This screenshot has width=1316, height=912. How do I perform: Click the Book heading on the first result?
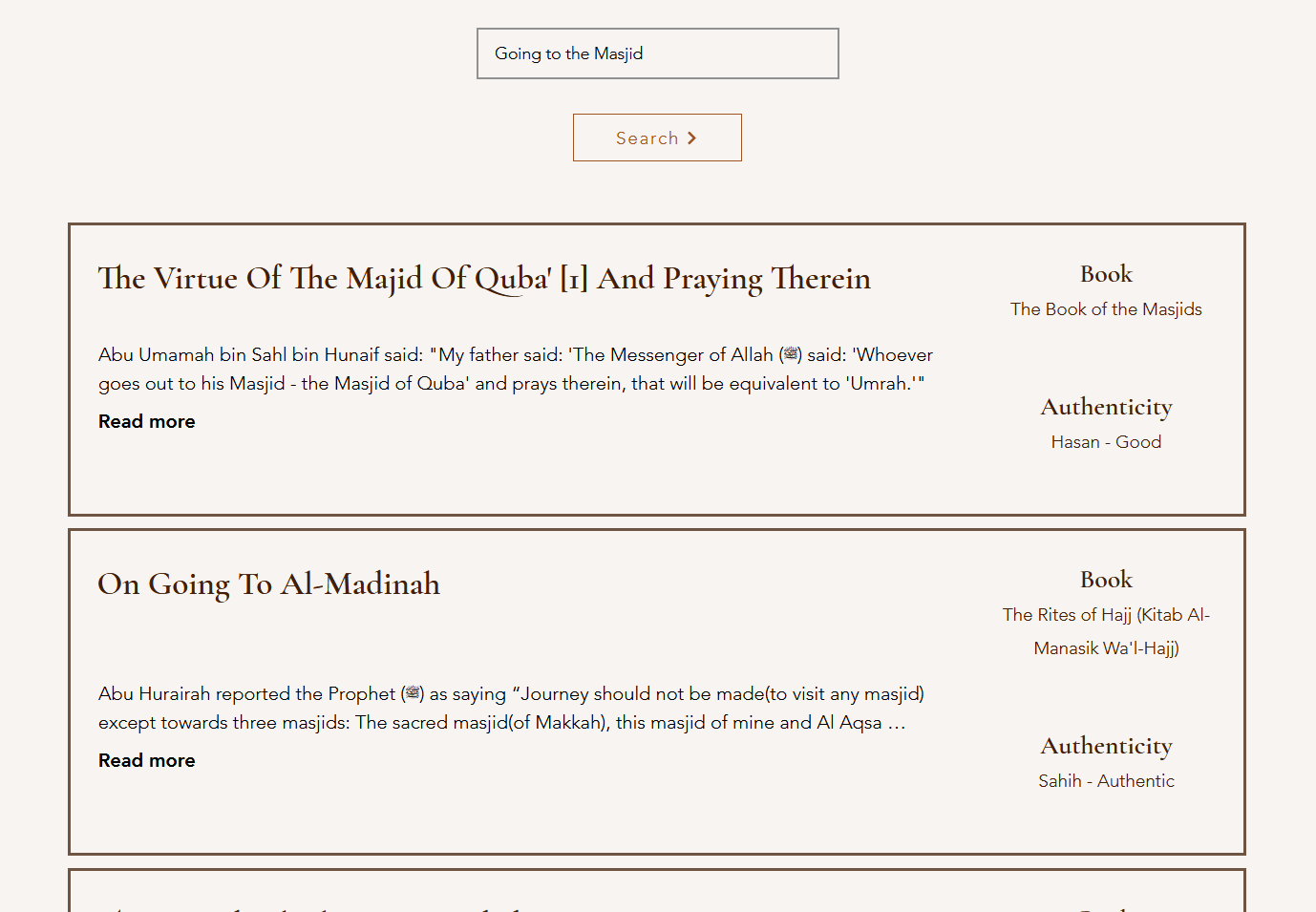(1106, 274)
